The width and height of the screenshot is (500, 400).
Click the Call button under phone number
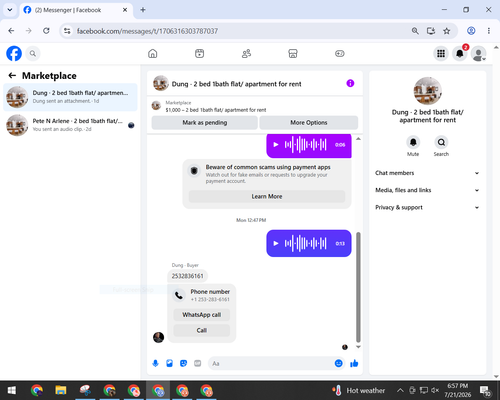(x=202, y=330)
